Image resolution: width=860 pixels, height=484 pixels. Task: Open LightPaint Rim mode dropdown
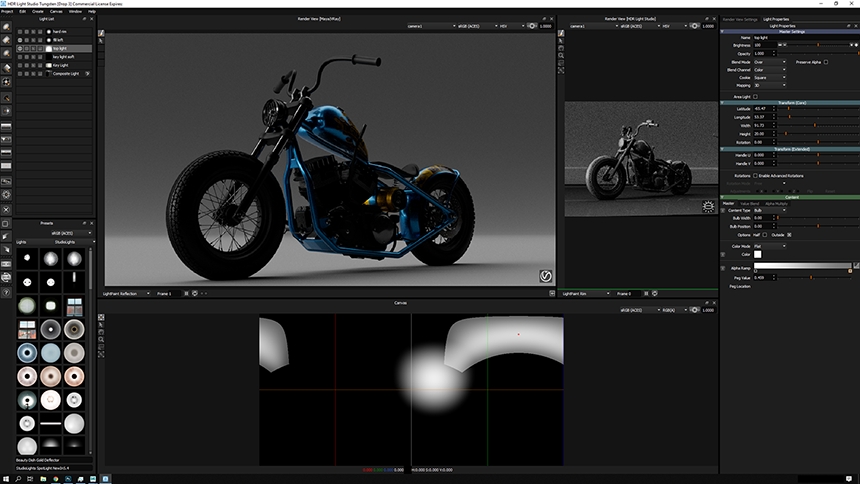(586, 294)
